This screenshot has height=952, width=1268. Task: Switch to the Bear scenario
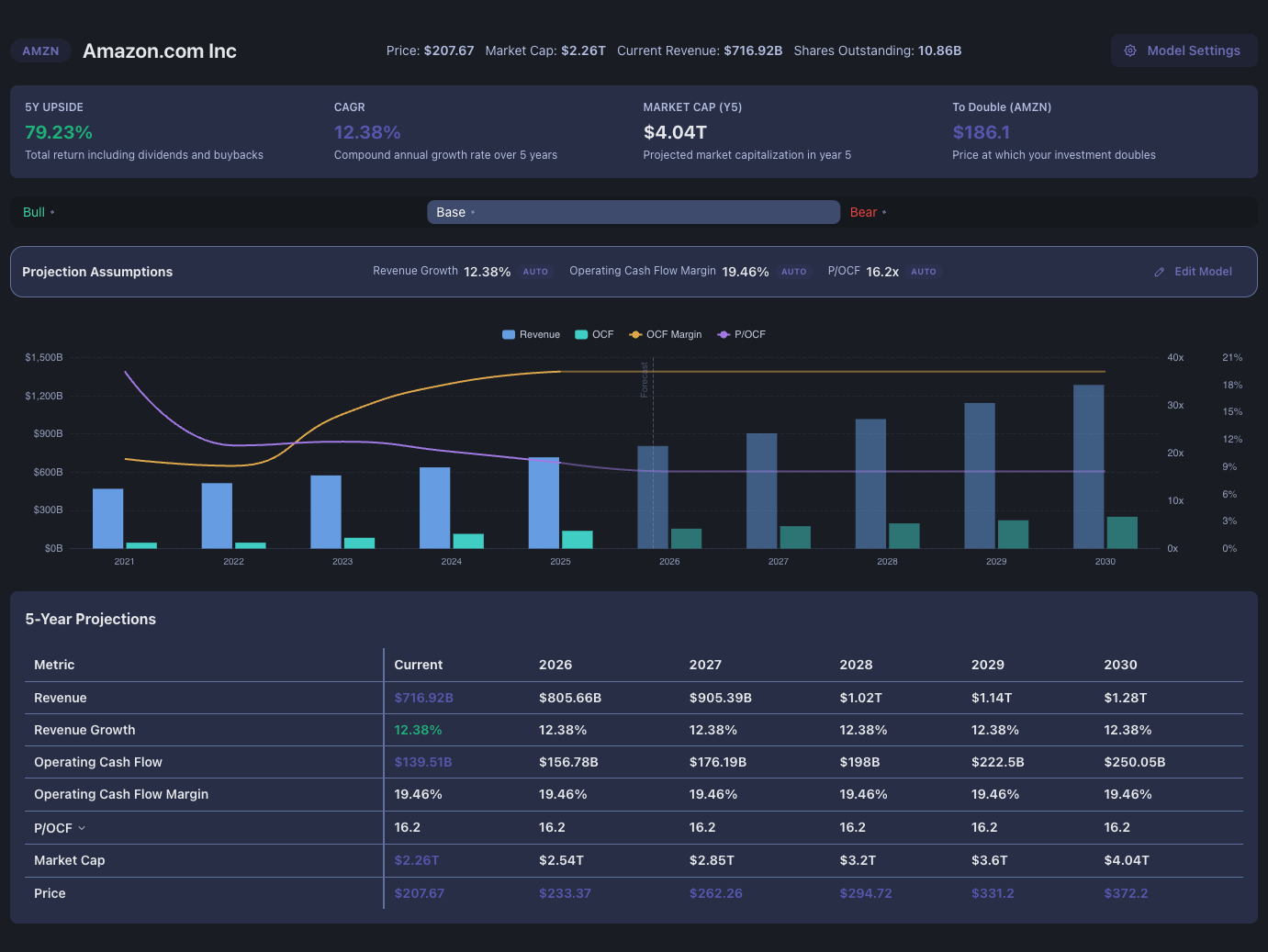(x=863, y=211)
